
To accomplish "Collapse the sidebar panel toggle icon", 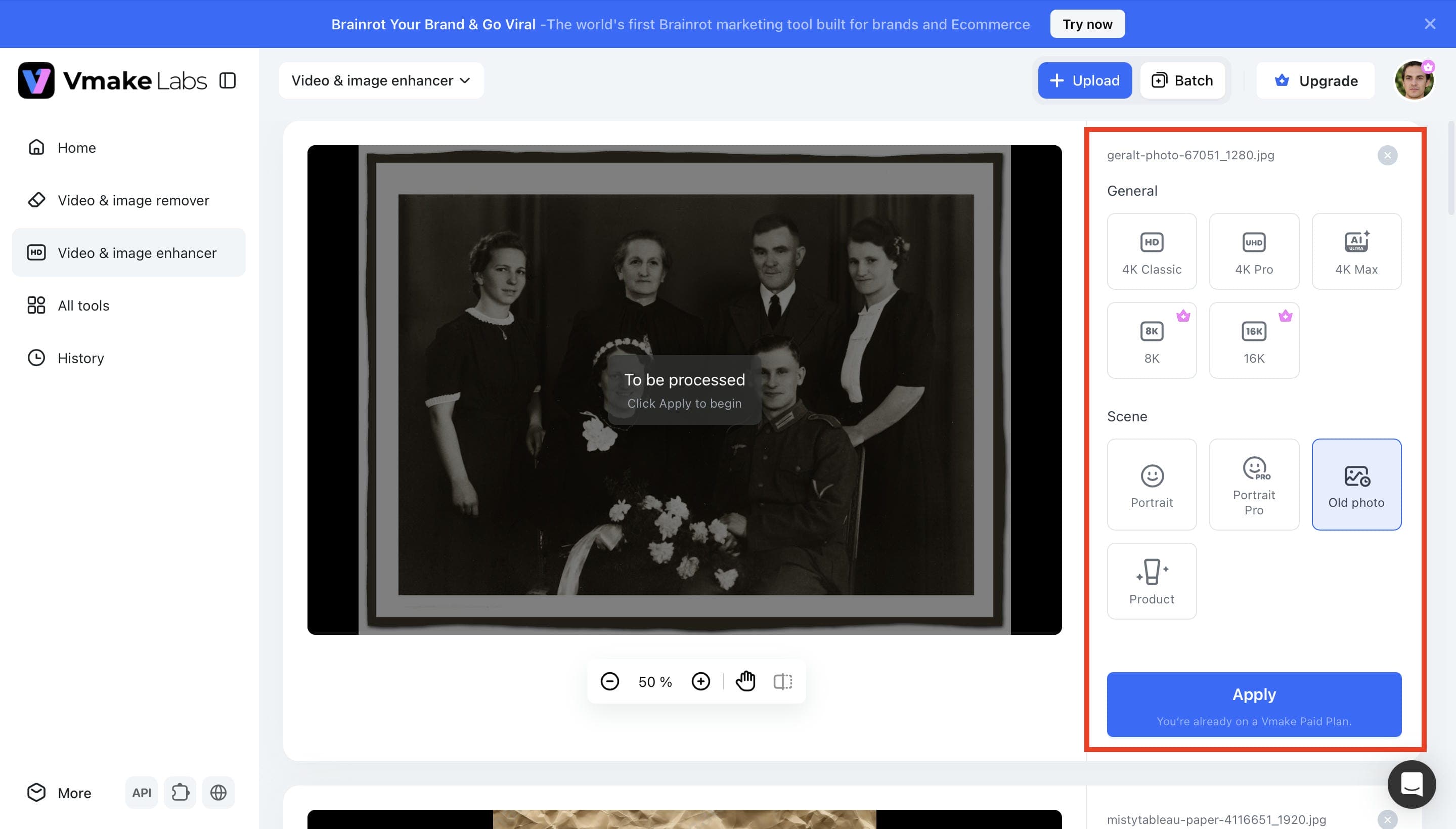I will tap(228, 80).
